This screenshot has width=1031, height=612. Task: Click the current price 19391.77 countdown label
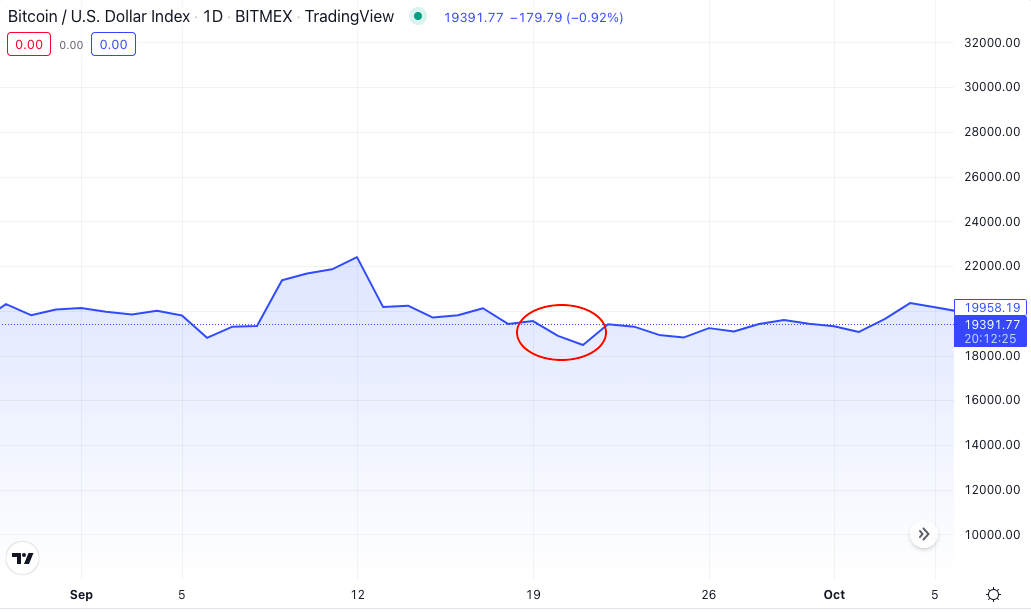click(990, 331)
